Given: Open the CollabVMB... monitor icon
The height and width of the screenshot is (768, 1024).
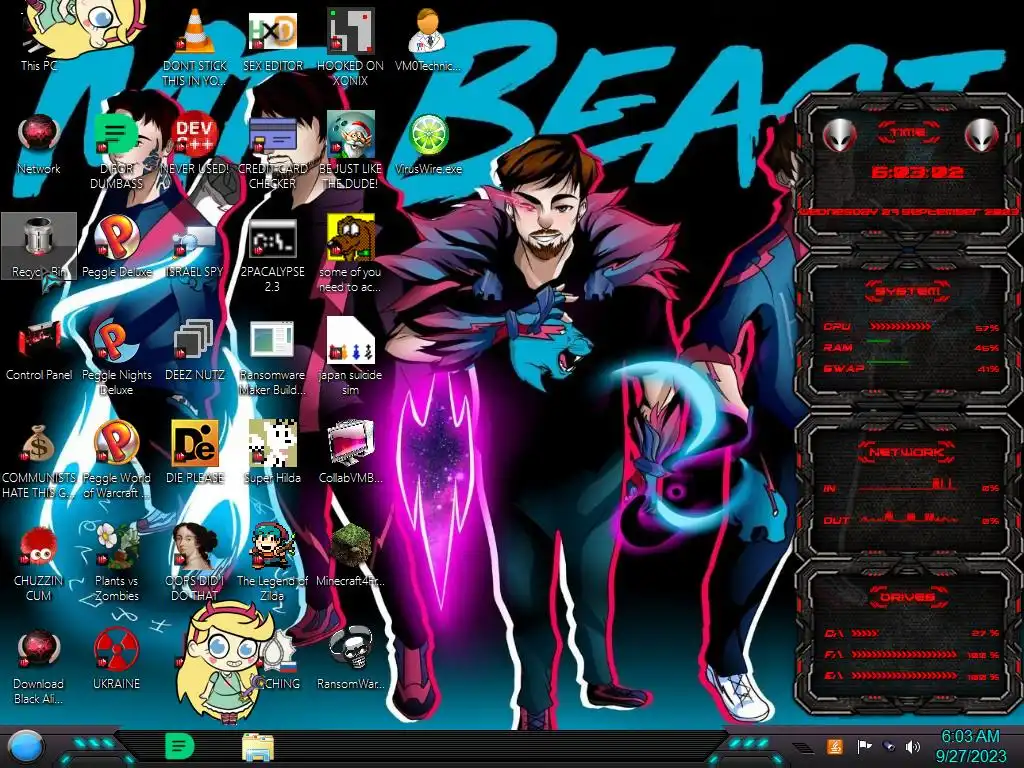Looking at the screenshot, I should tap(350, 444).
